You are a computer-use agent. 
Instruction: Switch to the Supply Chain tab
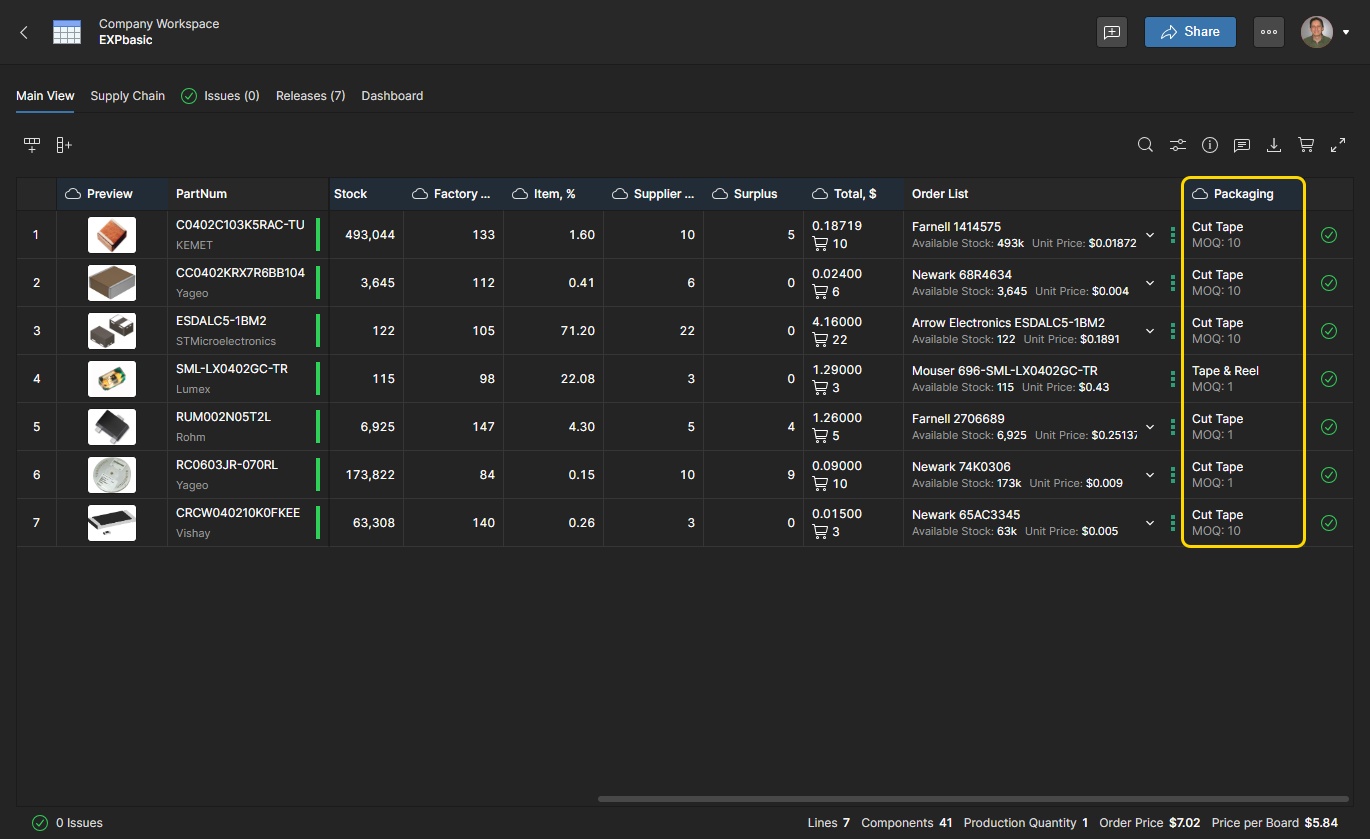tap(128, 96)
